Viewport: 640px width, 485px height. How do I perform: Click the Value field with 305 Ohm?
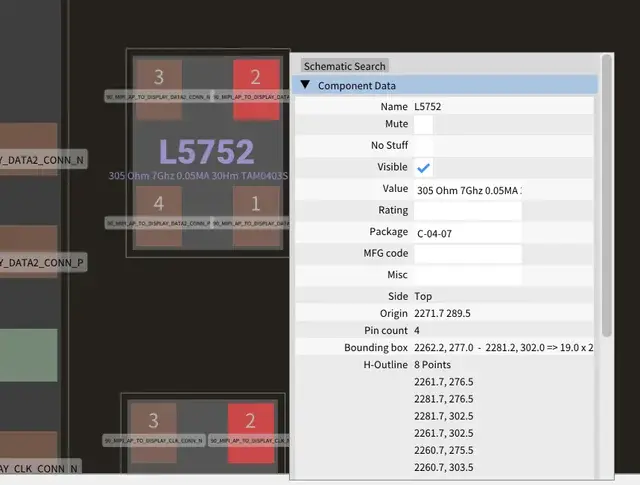(467, 190)
